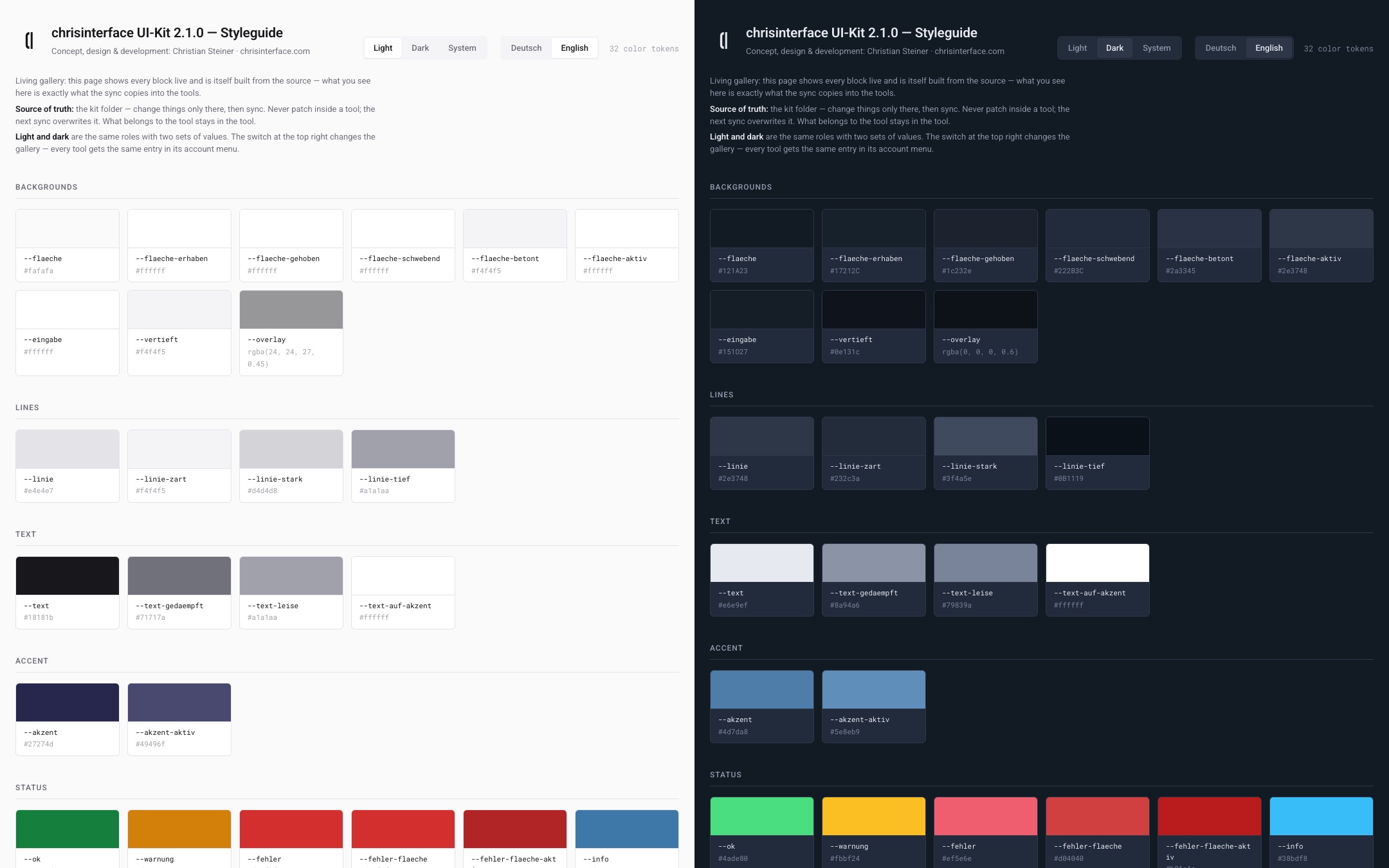
Task: Select the dark pane --linie-stark swatch
Action: 986,437
